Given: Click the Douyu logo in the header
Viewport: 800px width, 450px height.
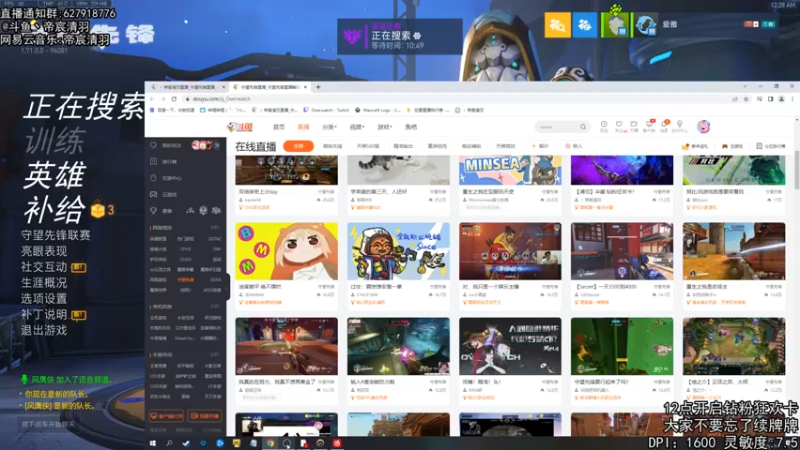Looking at the screenshot, I should coord(240,127).
